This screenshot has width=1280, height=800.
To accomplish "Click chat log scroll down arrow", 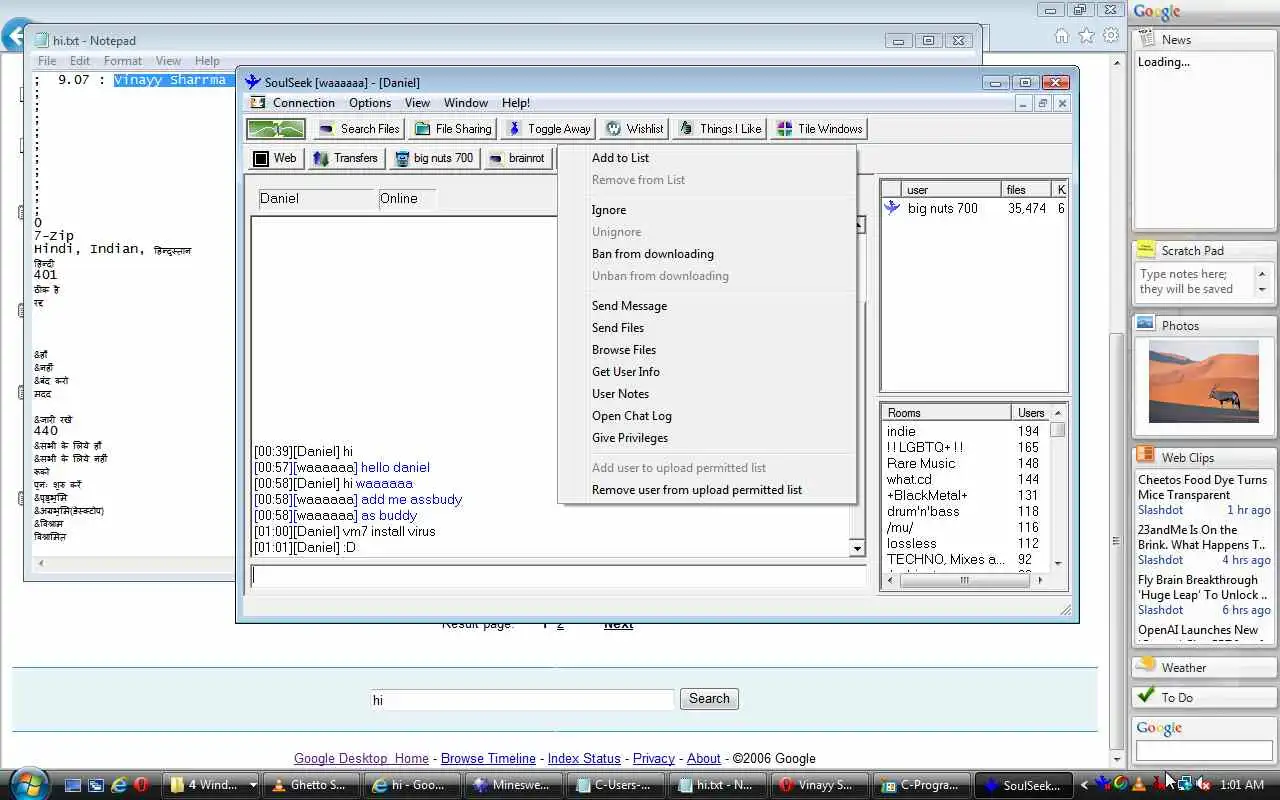I will pos(857,548).
